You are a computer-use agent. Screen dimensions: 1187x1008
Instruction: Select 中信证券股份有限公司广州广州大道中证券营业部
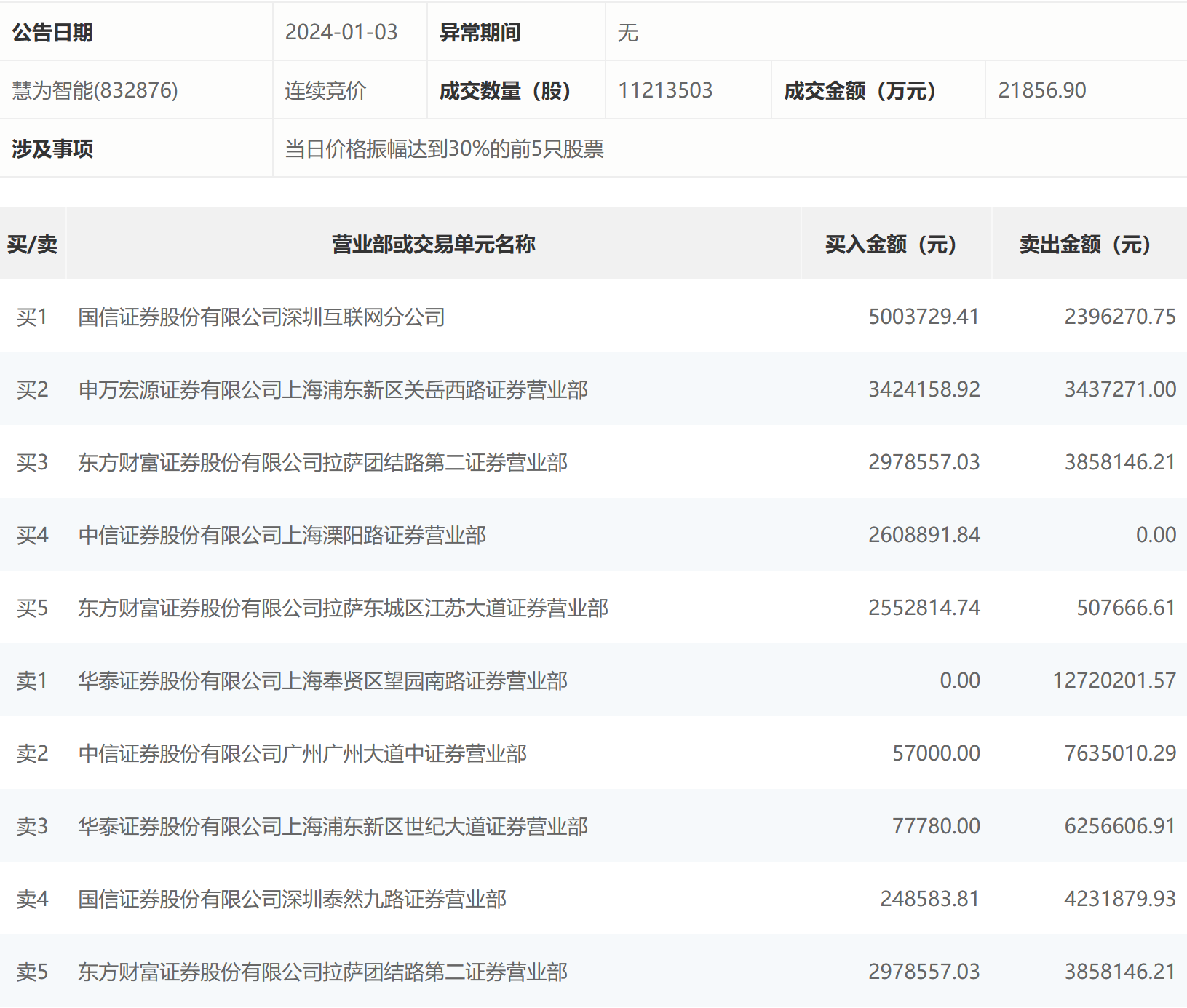pos(302,753)
